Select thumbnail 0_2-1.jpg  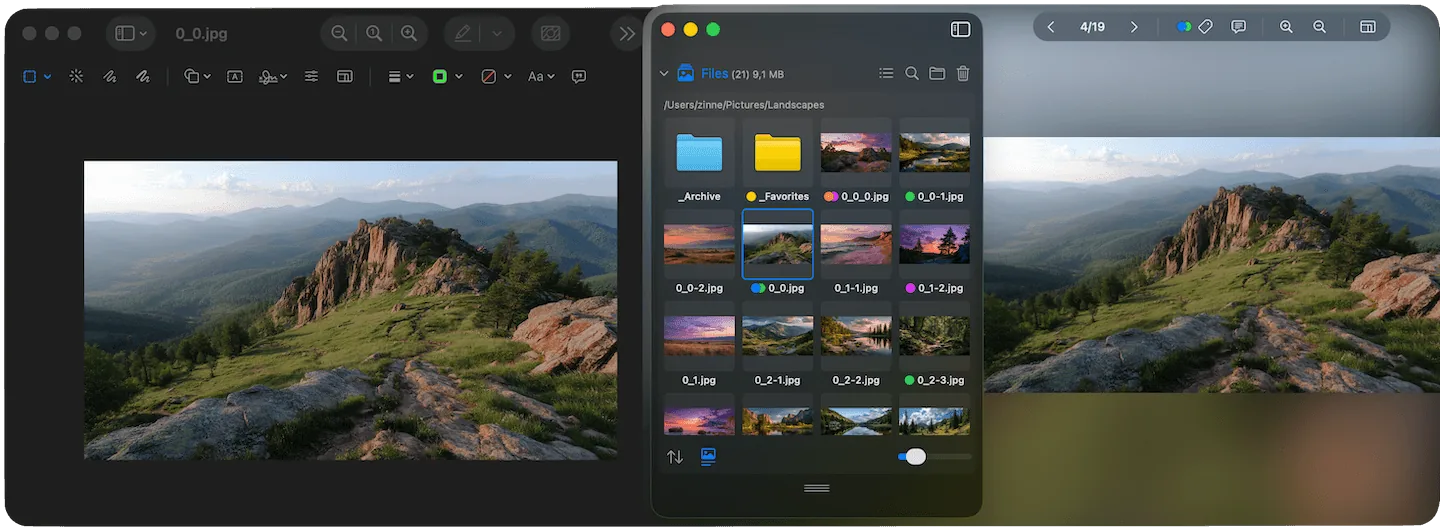click(777, 336)
